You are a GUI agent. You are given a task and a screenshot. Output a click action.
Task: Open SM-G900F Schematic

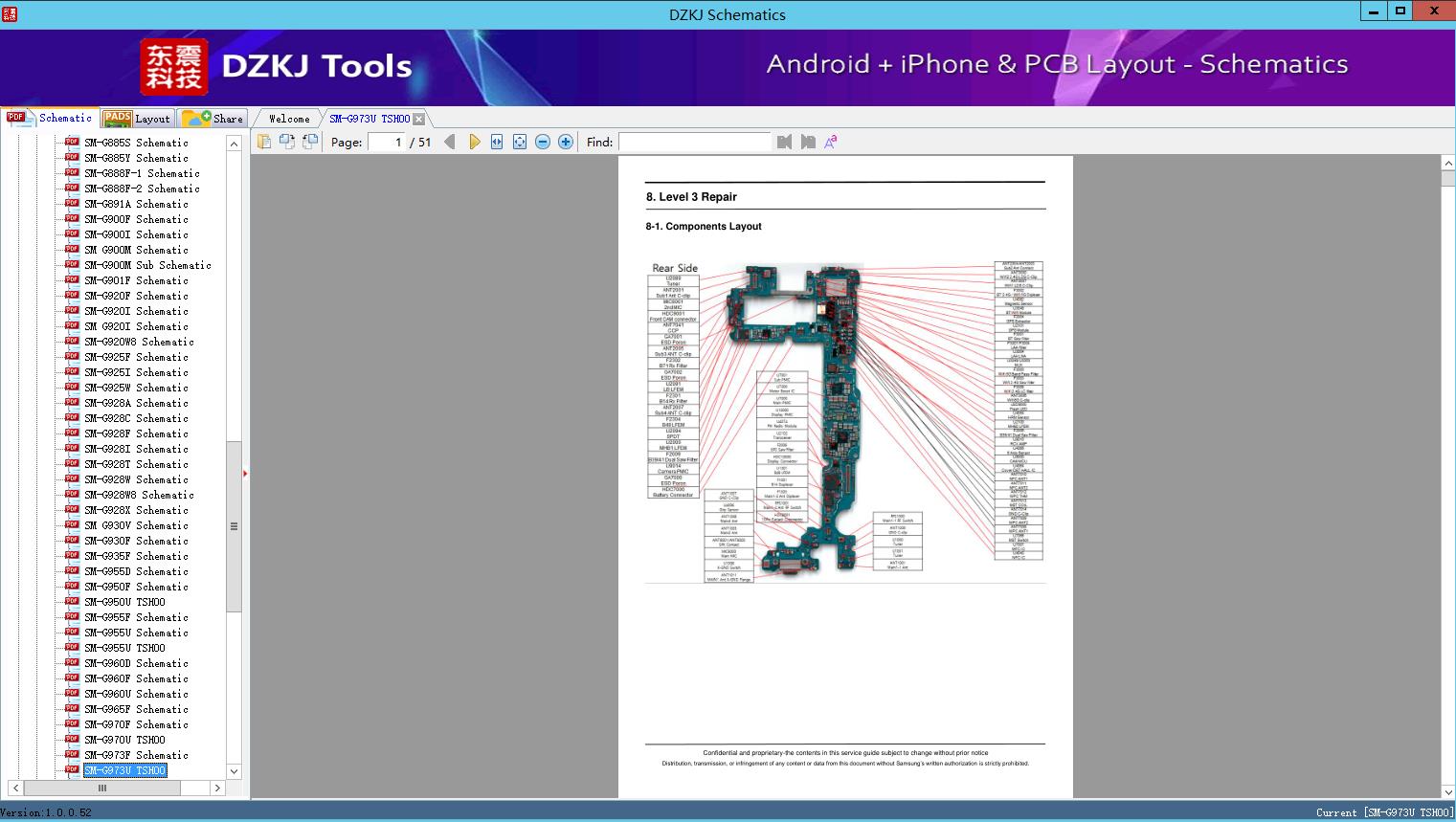click(136, 219)
